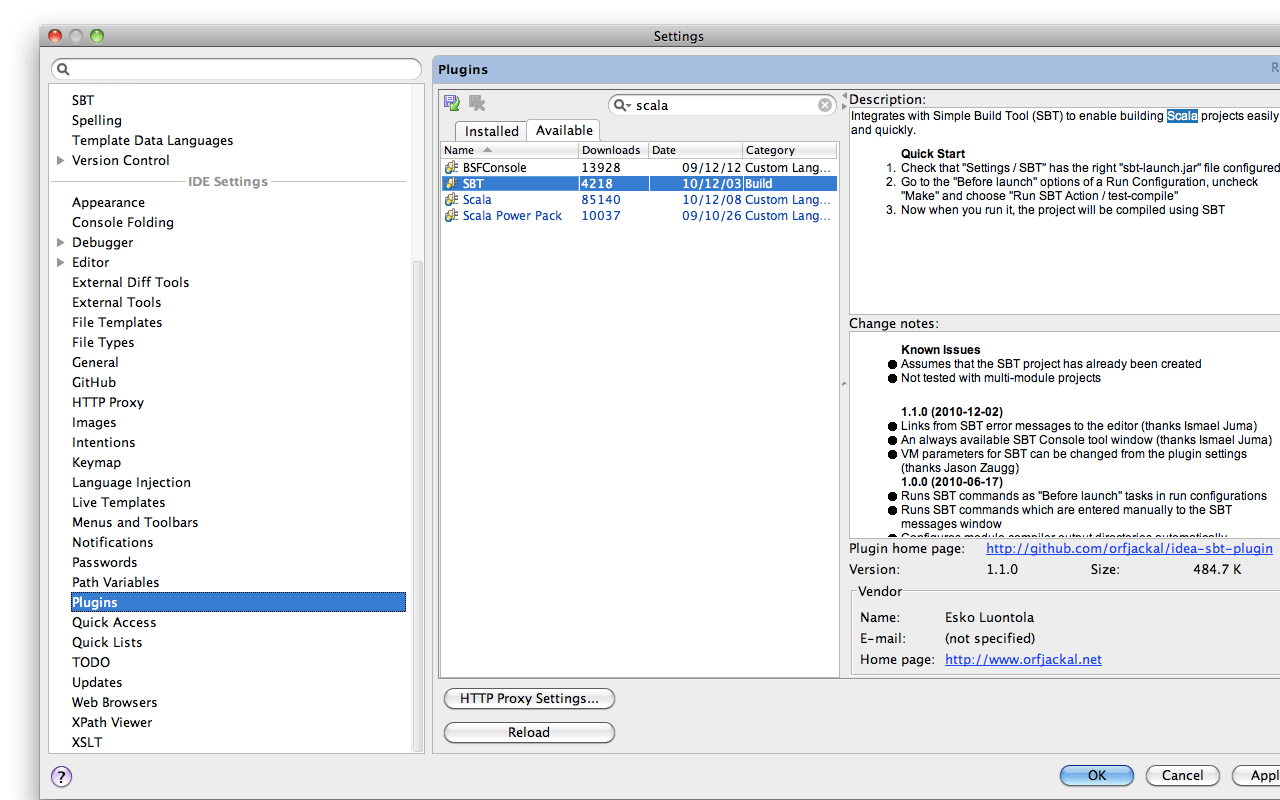Open the idea-sbt-plugin GitHub home page link
This screenshot has width=1280, height=800.
click(x=1129, y=548)
